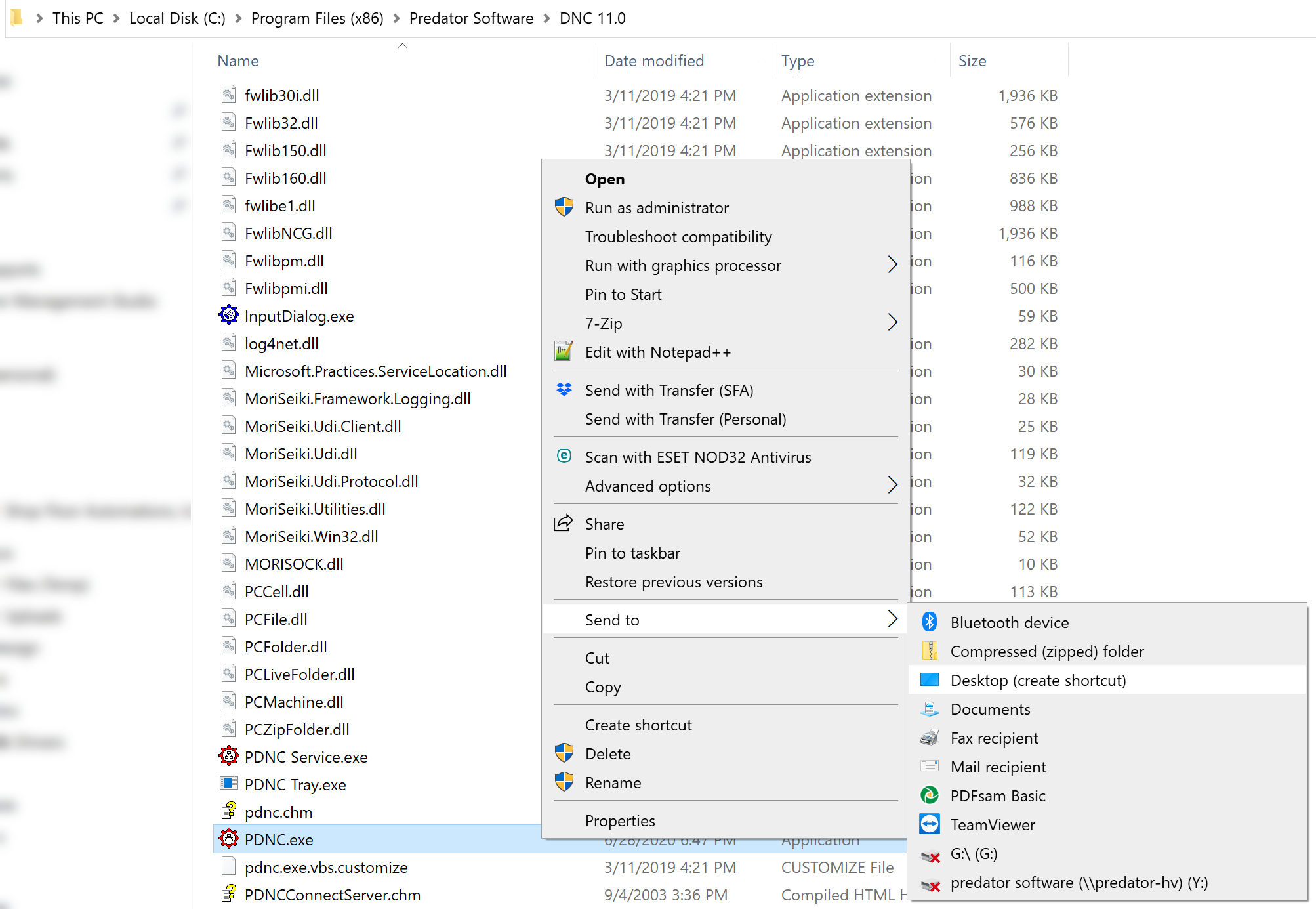Choose Open from the context menu
Image resolution: width=1316 pixels, height=909 pixels.
(605, 179)
